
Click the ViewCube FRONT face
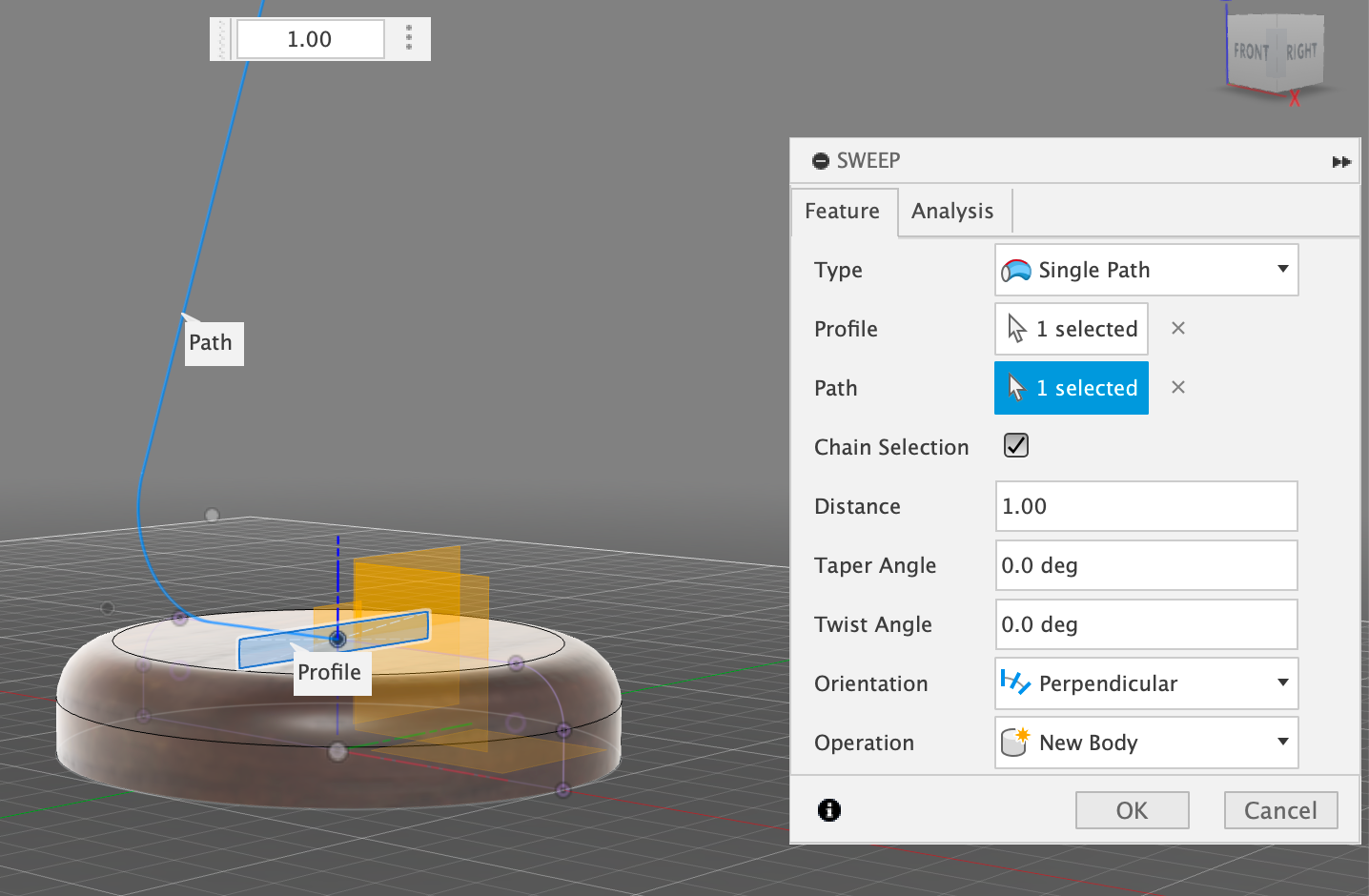click(x=1250, y=52)
